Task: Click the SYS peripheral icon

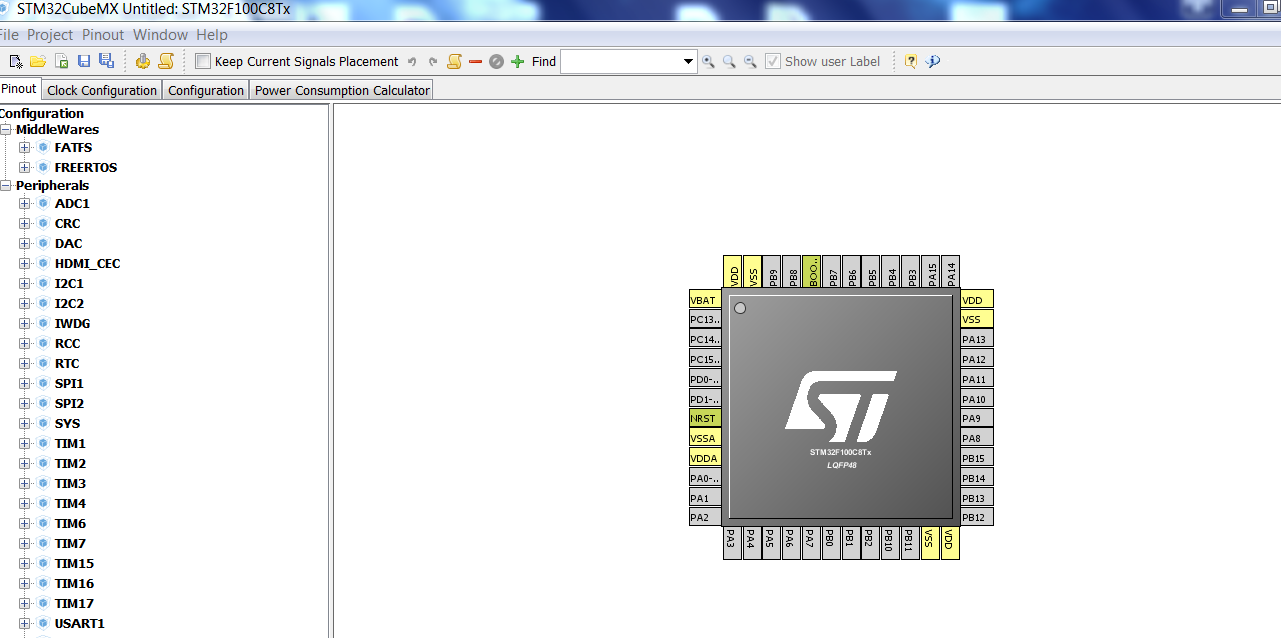Action: click(43, 423)
